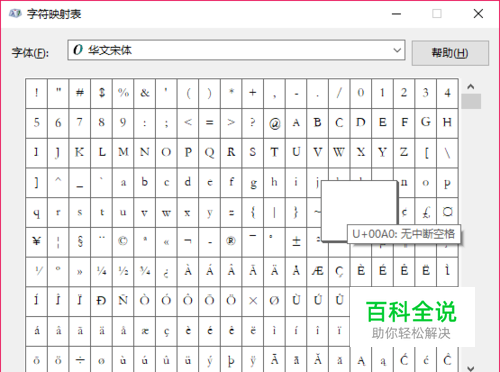
Task: Select the multiplication × sign cell
Action: point(253,301)
